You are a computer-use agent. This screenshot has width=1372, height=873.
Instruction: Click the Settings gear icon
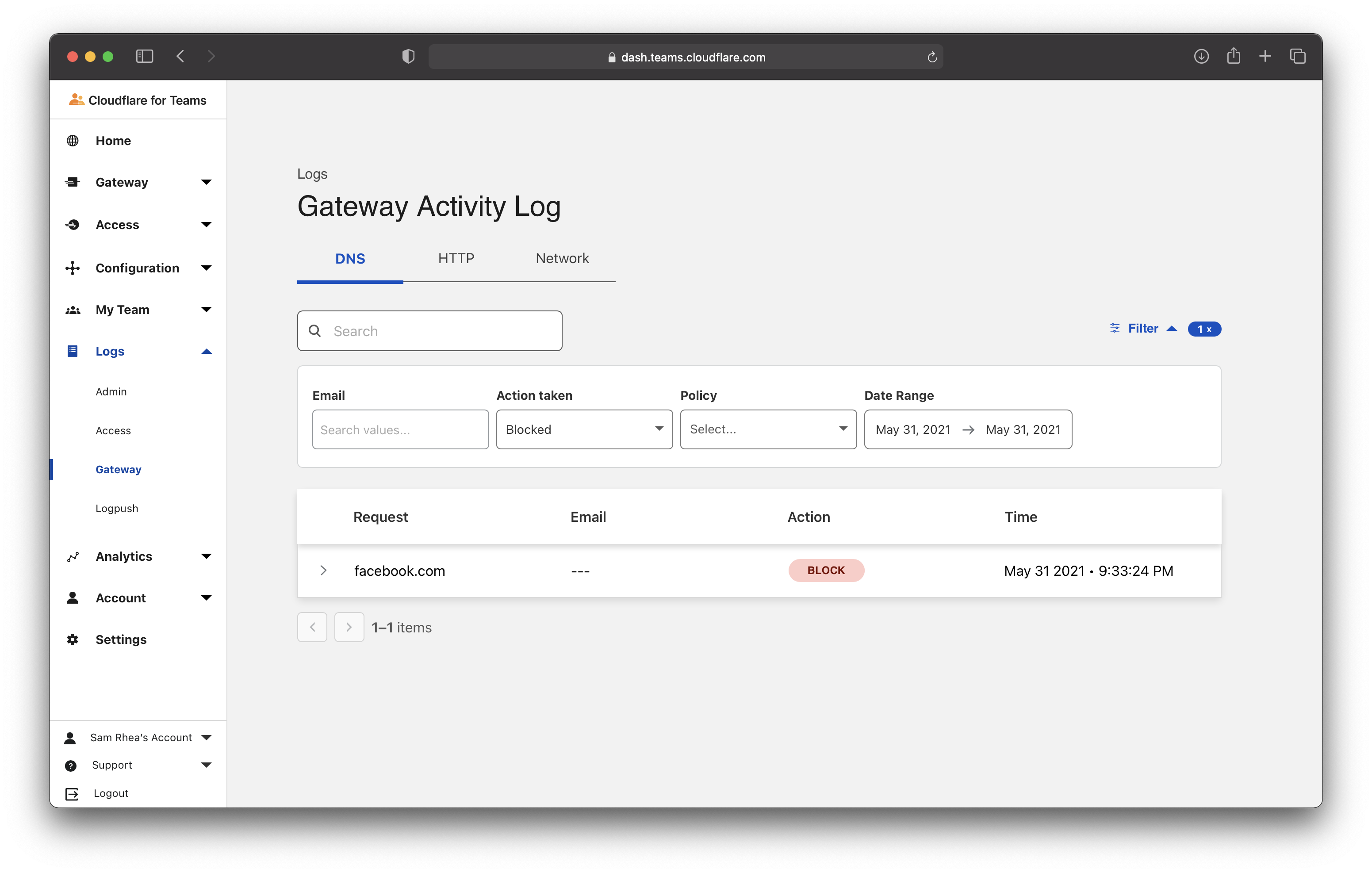click(73, 639)
